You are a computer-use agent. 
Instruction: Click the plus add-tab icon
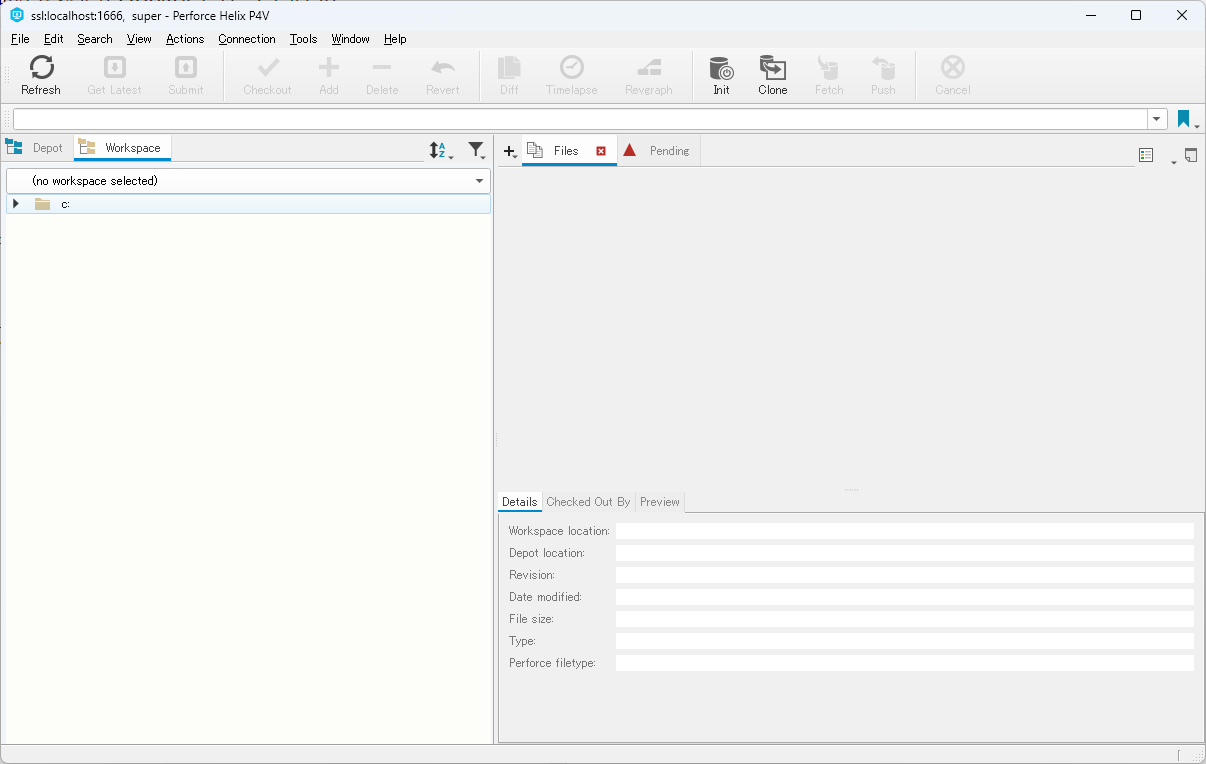point(510,151)
